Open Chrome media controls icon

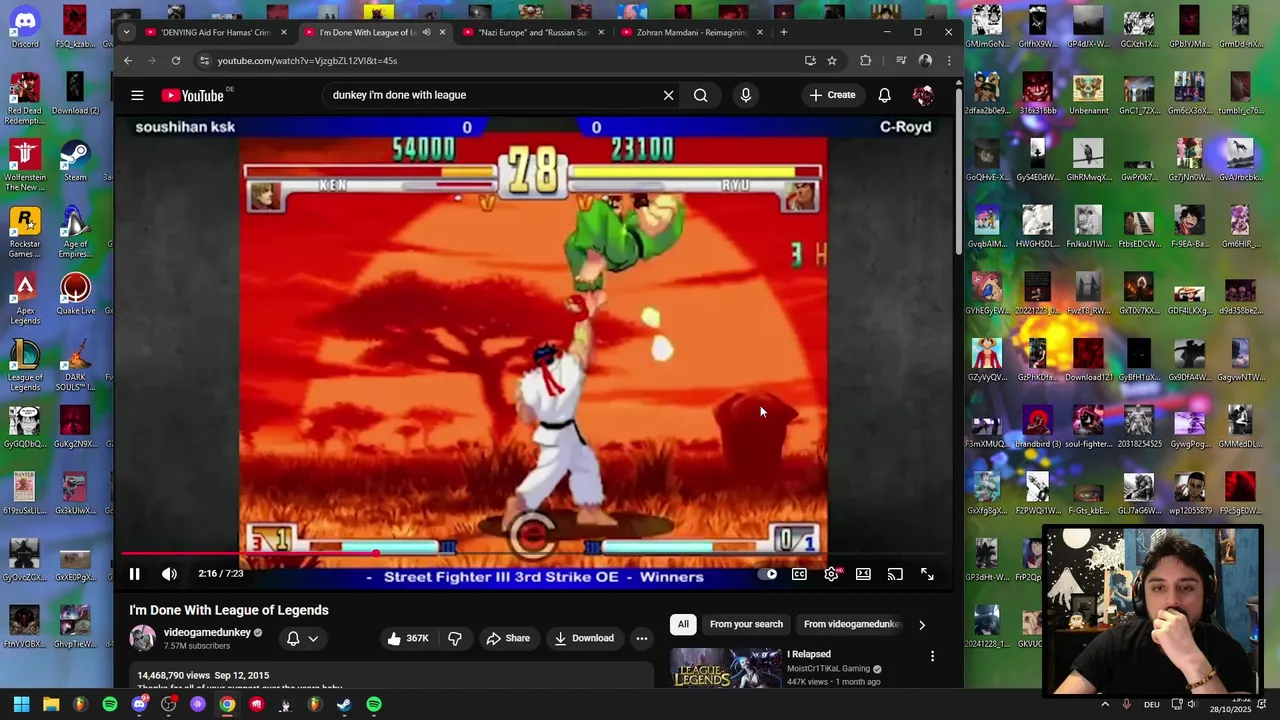[x=900, y=61]
